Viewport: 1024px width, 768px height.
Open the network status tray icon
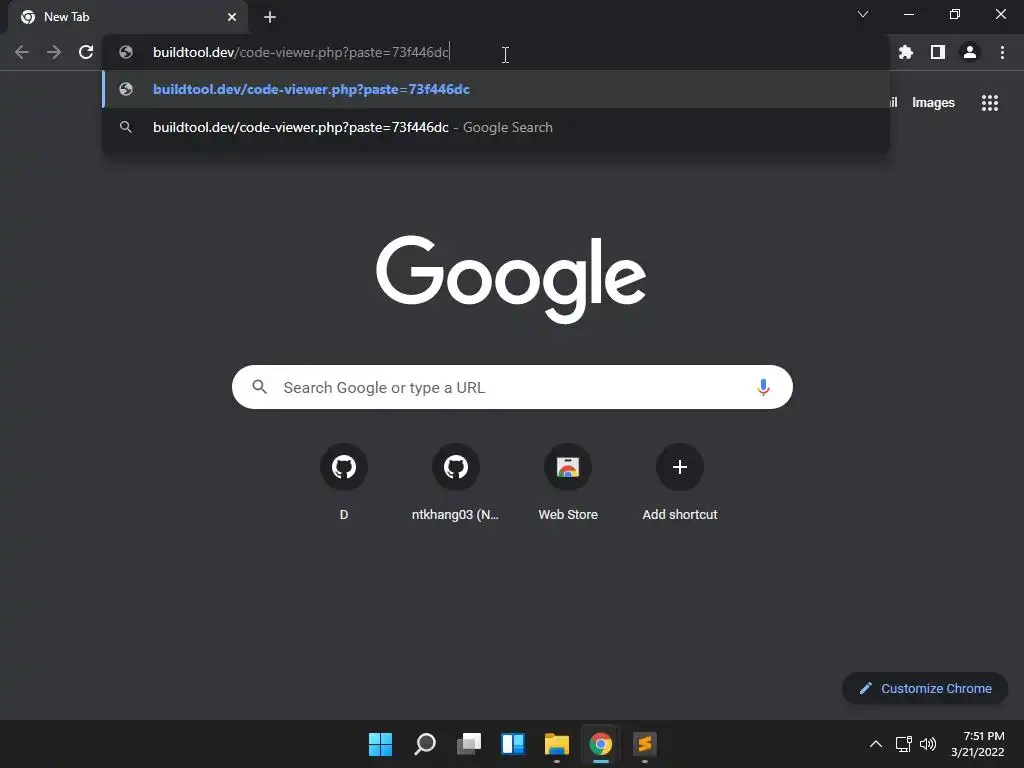[904, 744]
